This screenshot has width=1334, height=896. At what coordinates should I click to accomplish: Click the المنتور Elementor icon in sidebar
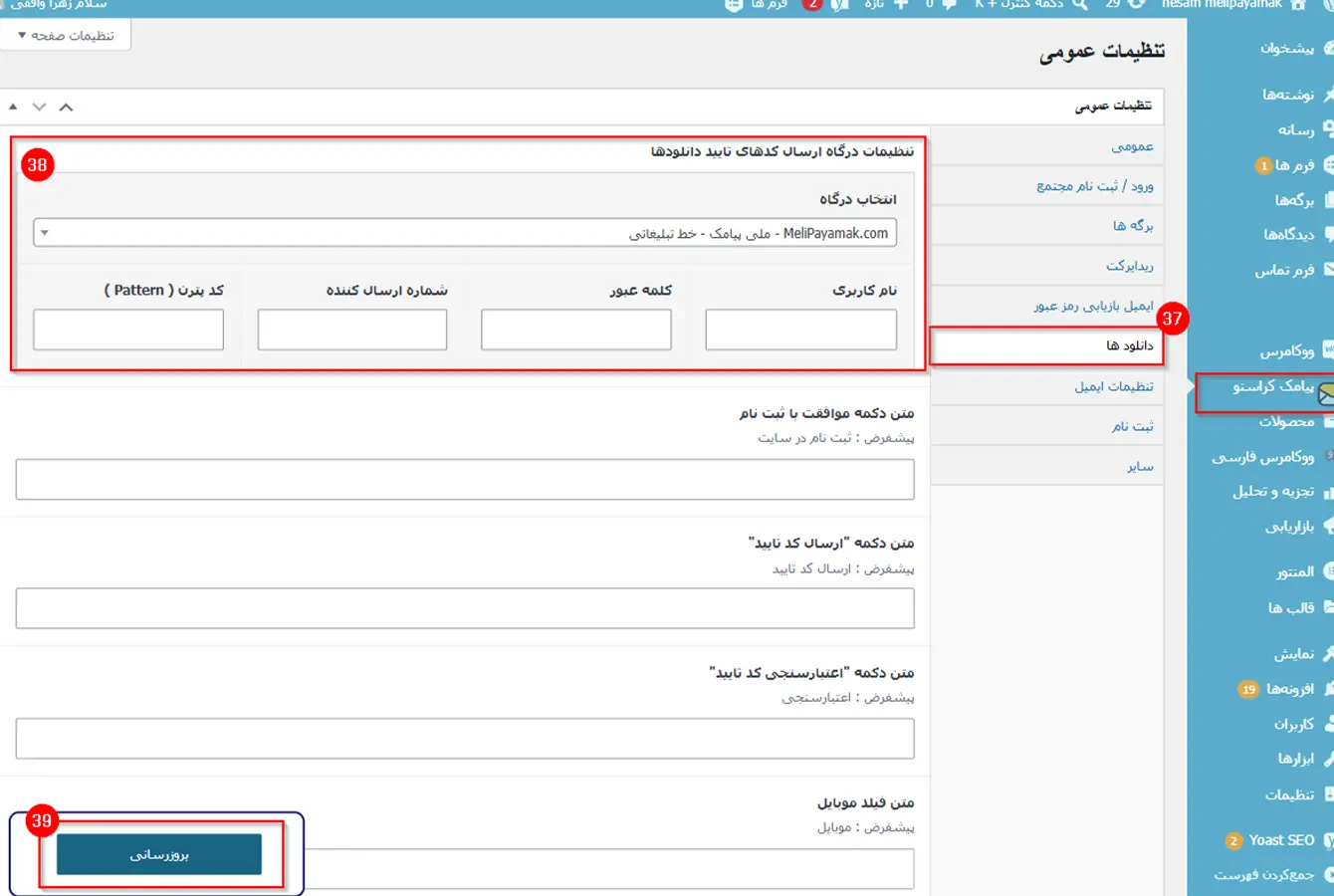pos(1328,571)
